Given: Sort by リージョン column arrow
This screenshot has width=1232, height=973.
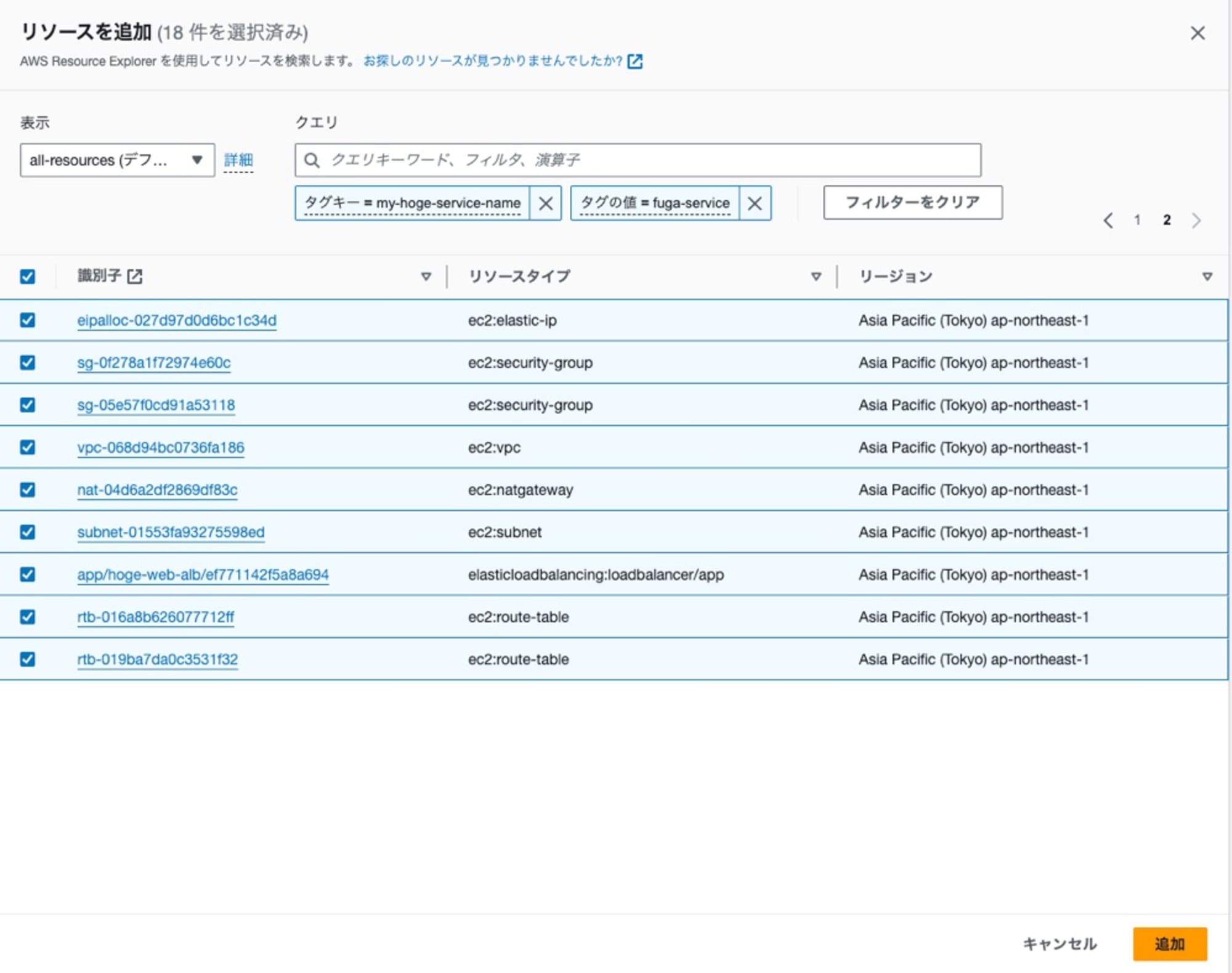Looking at the screenshot, I should [1207, 276].
